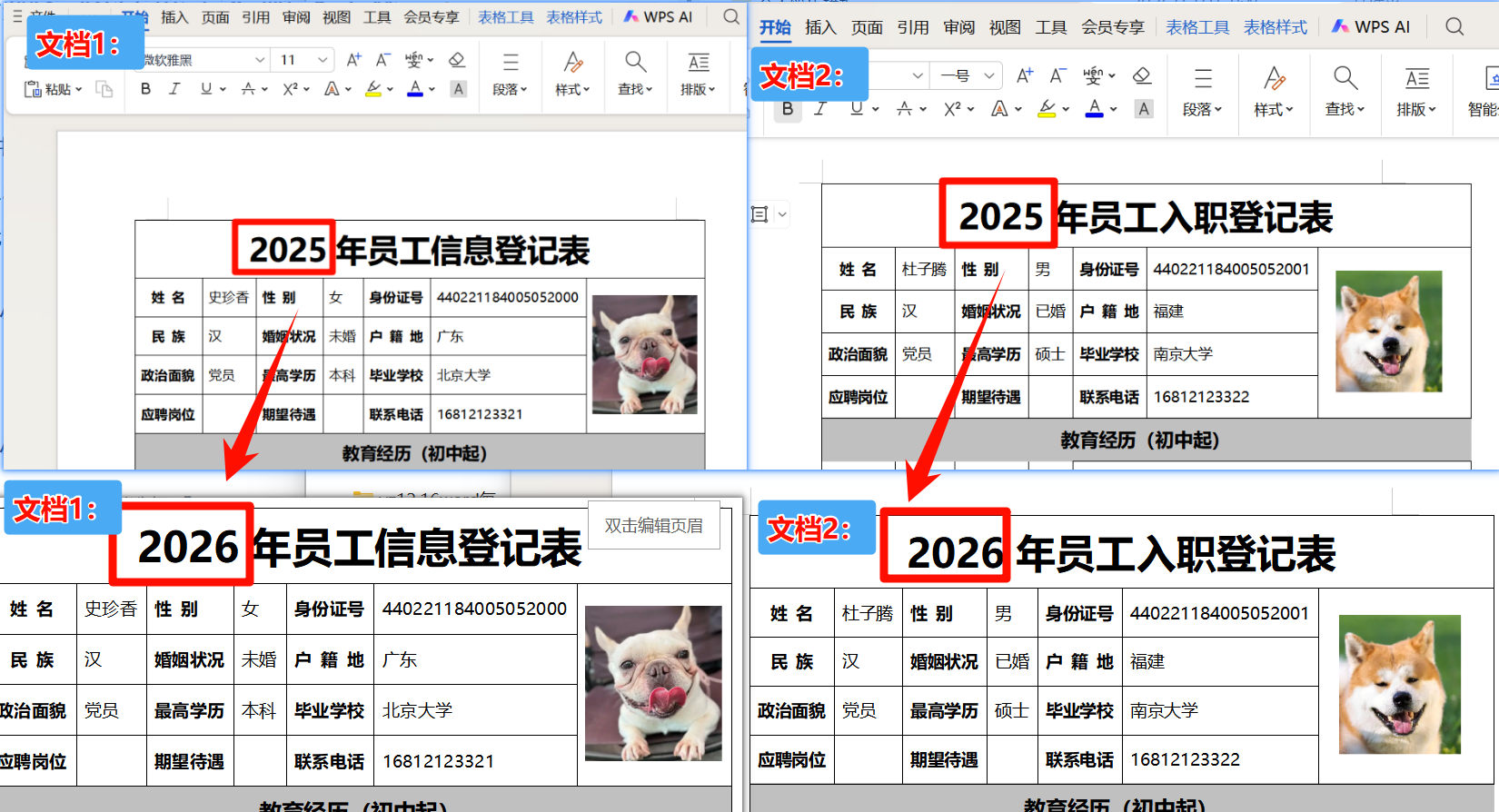This screenshot has width=1499, height=812.
Task: Open the Text Effects outlined A in 文档1
Action: pyautogui.click(x=332, y=89)
